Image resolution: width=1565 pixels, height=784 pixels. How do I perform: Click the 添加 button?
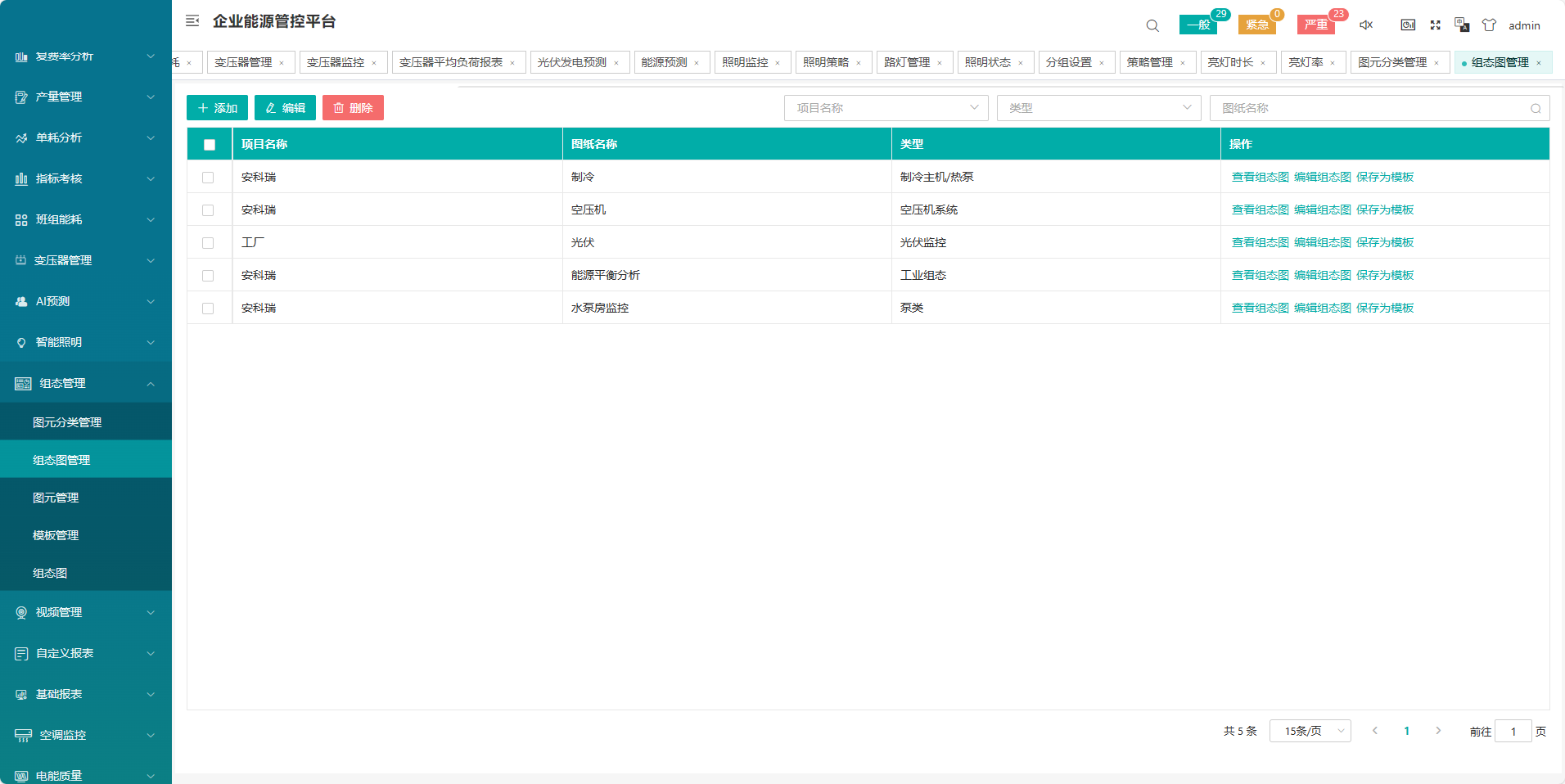coord(217,108)
